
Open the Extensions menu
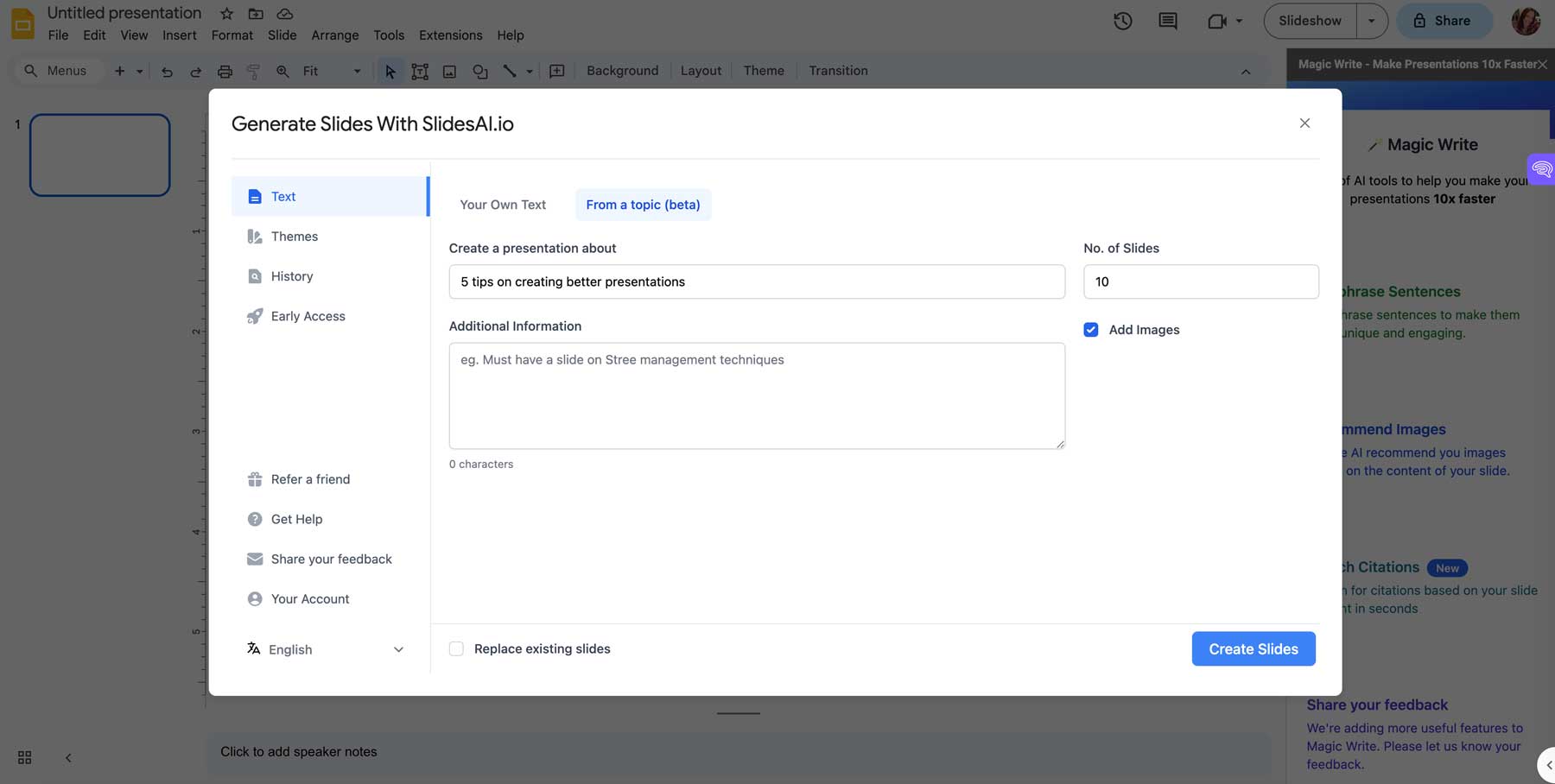coord(450,35)
